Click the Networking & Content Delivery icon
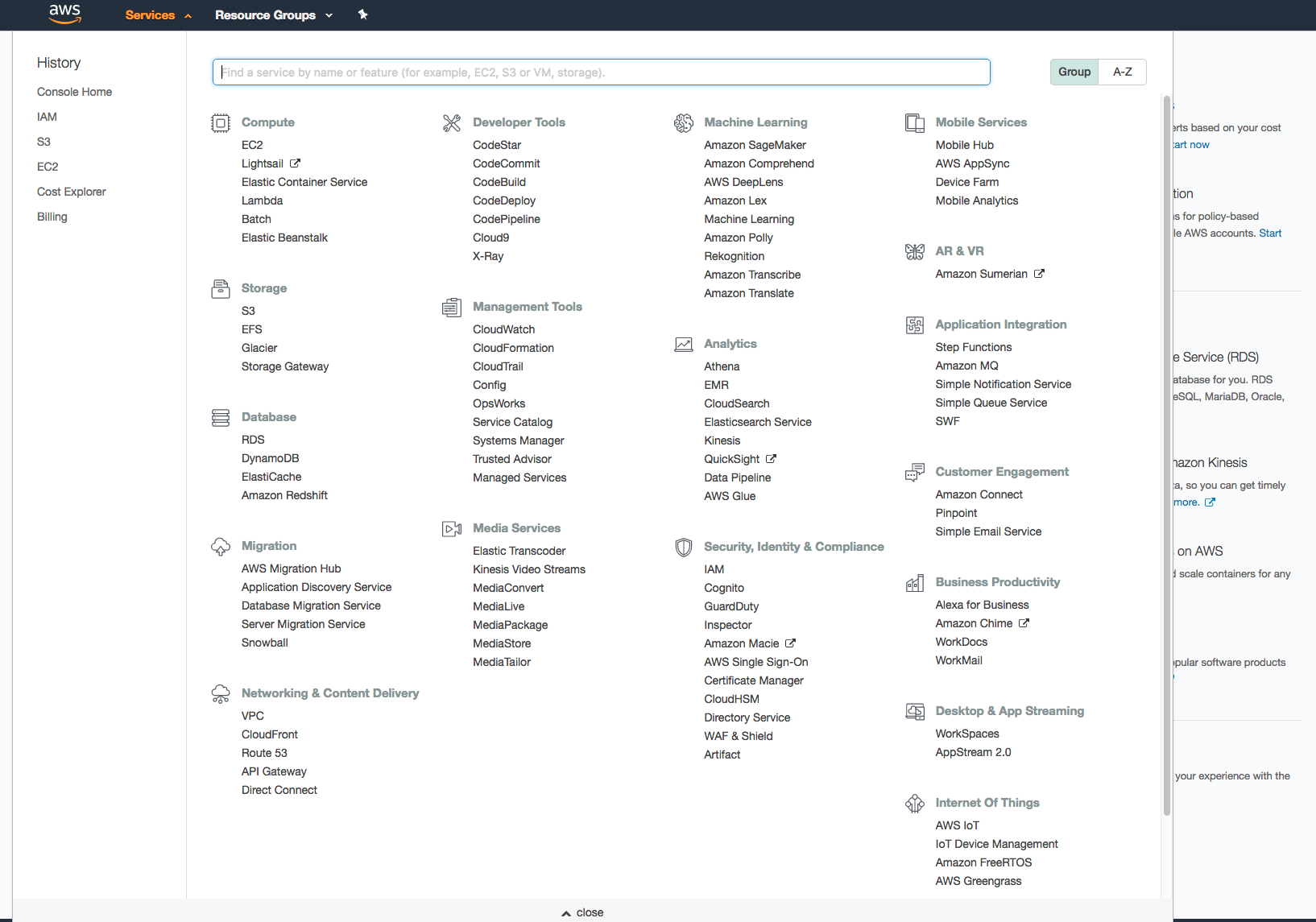1316x922 pixels. [x=221, y=693]
